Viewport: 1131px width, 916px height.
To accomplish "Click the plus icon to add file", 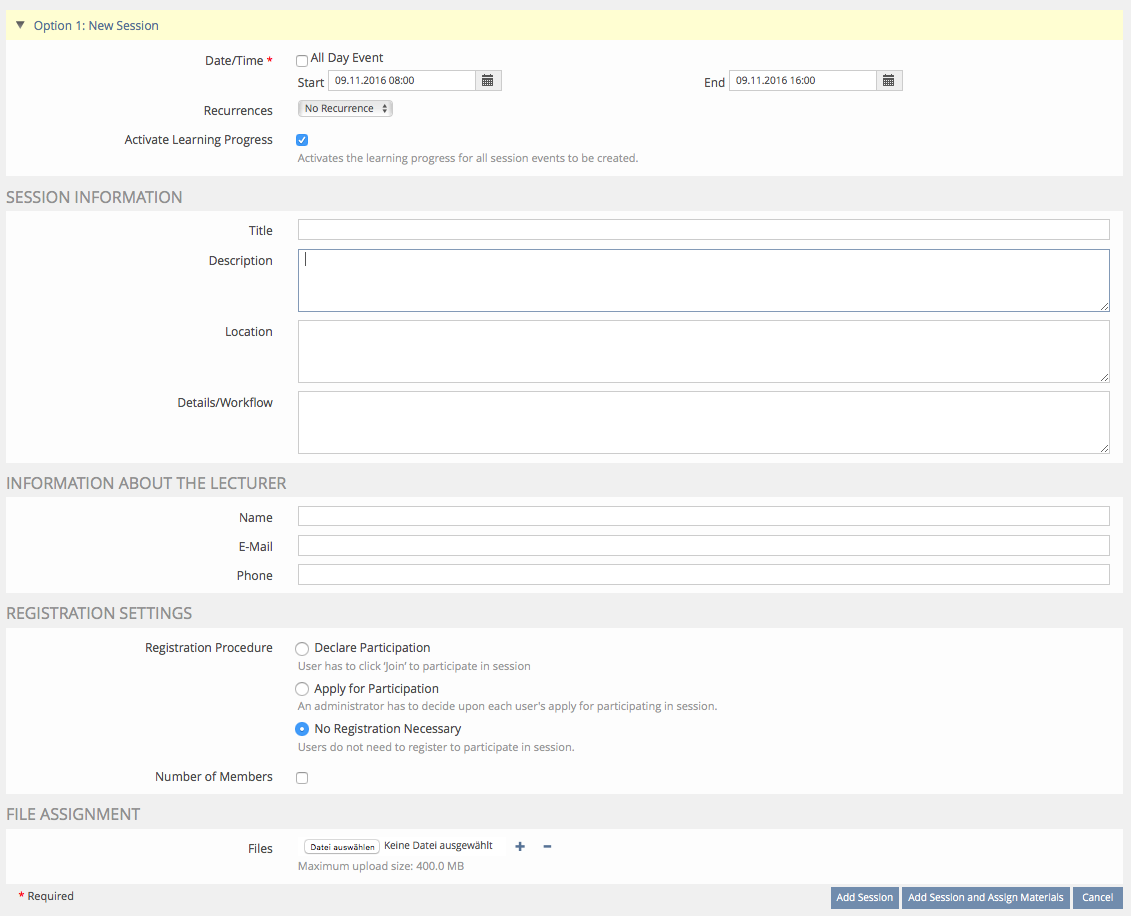I will [520, 847].
